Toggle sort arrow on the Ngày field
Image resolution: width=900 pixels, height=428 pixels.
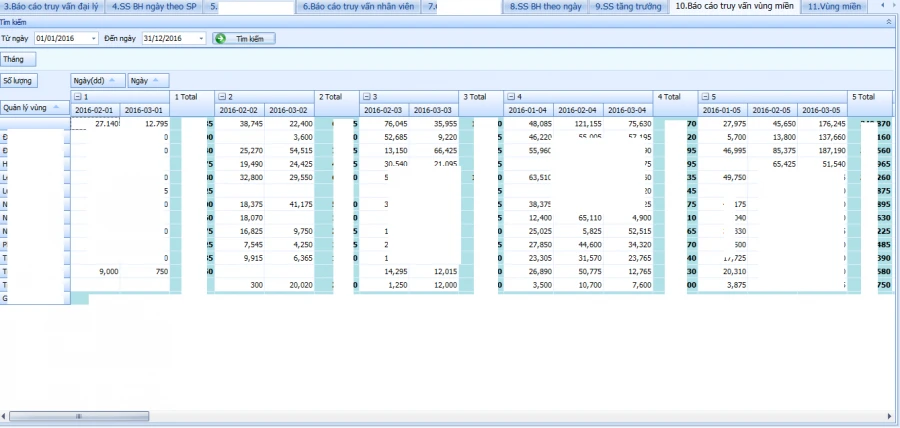156,81
